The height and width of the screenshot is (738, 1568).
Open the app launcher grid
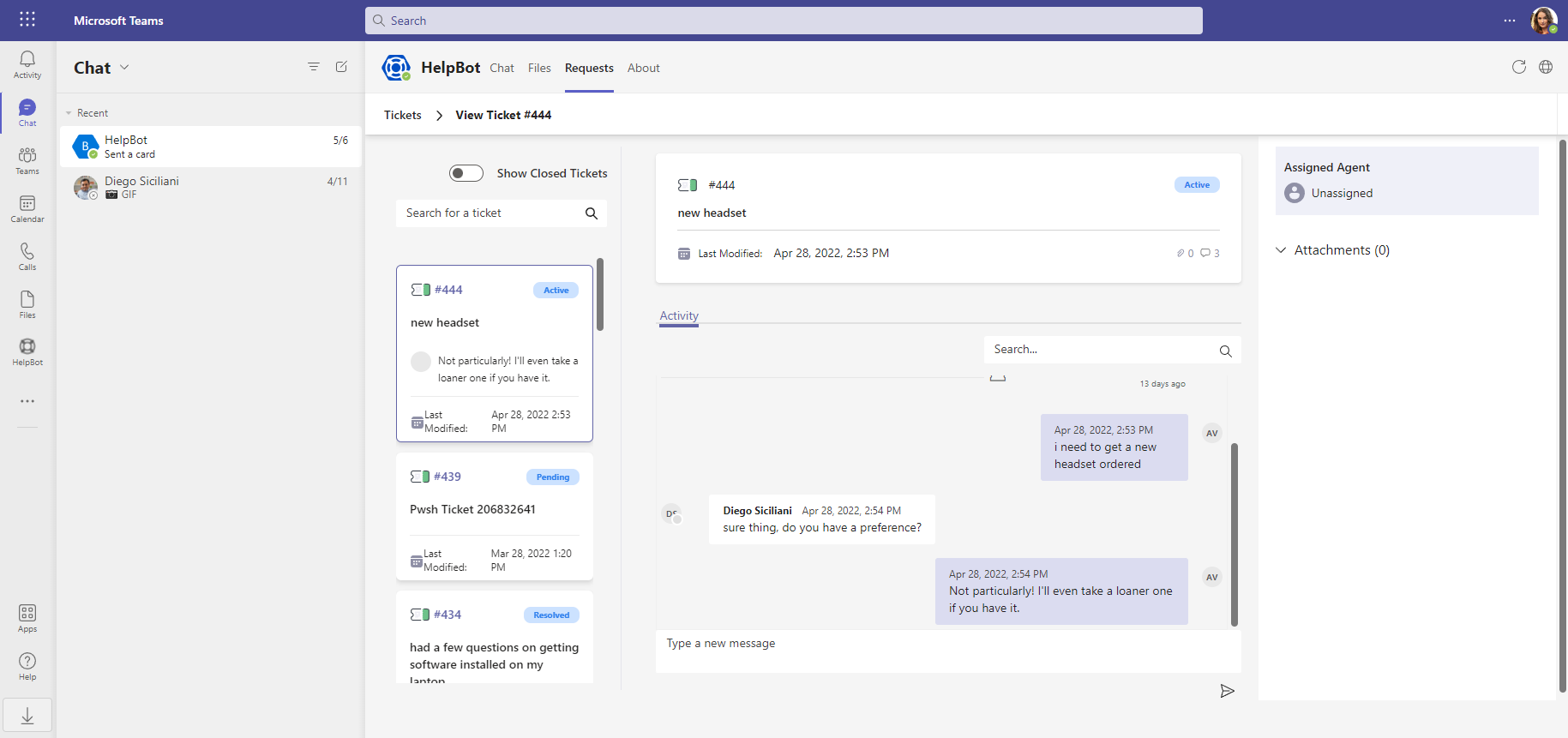tap(27, 20)
